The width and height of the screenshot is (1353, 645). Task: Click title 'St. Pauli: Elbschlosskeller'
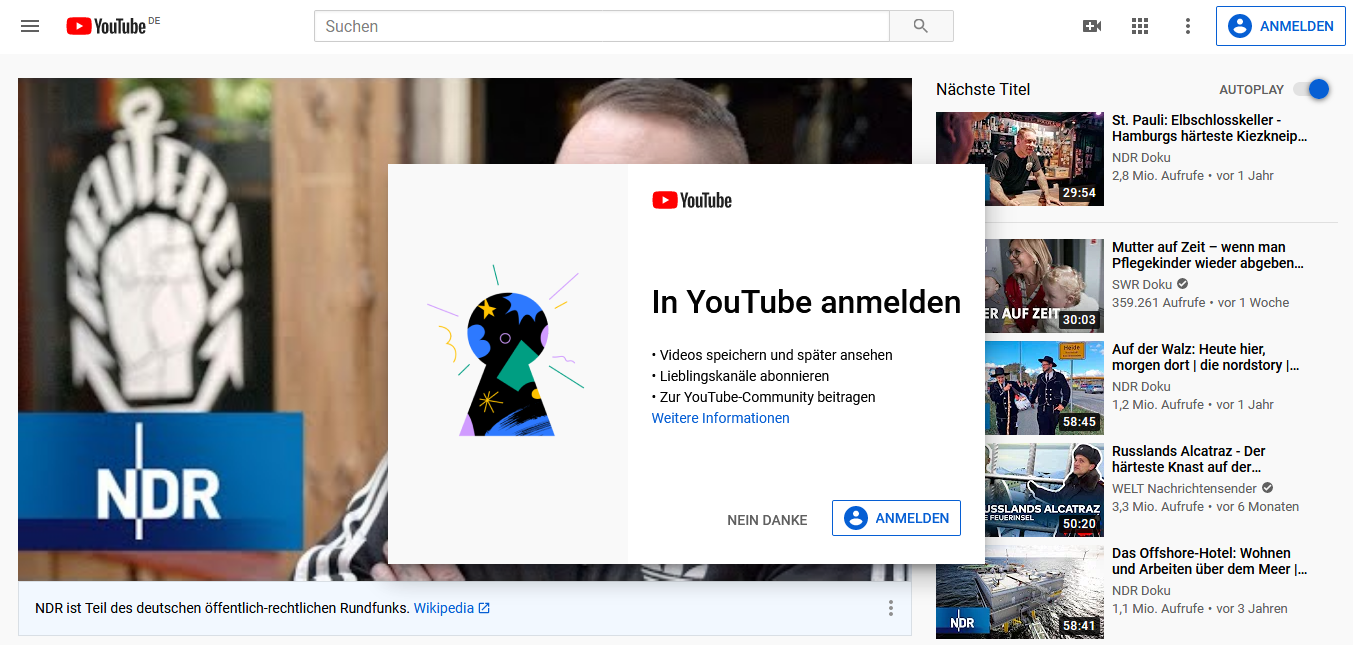(x=1210, y=128)
